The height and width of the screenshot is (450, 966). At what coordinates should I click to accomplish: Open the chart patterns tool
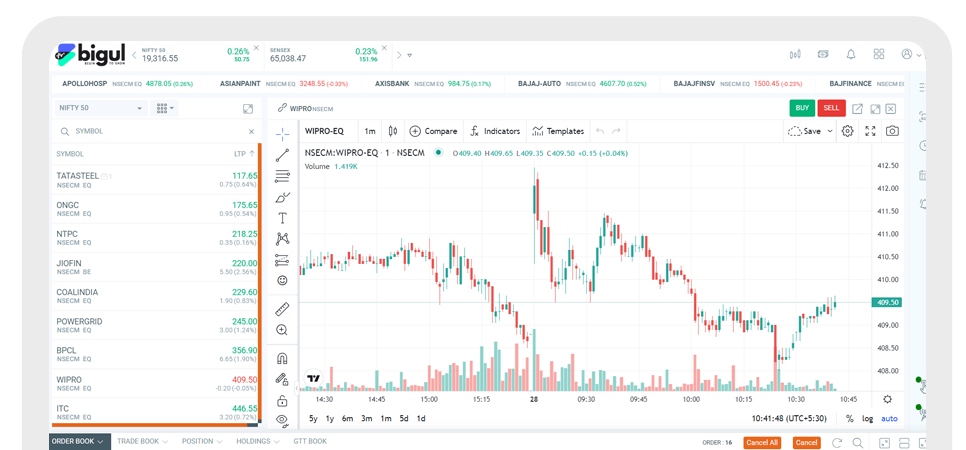282,239
